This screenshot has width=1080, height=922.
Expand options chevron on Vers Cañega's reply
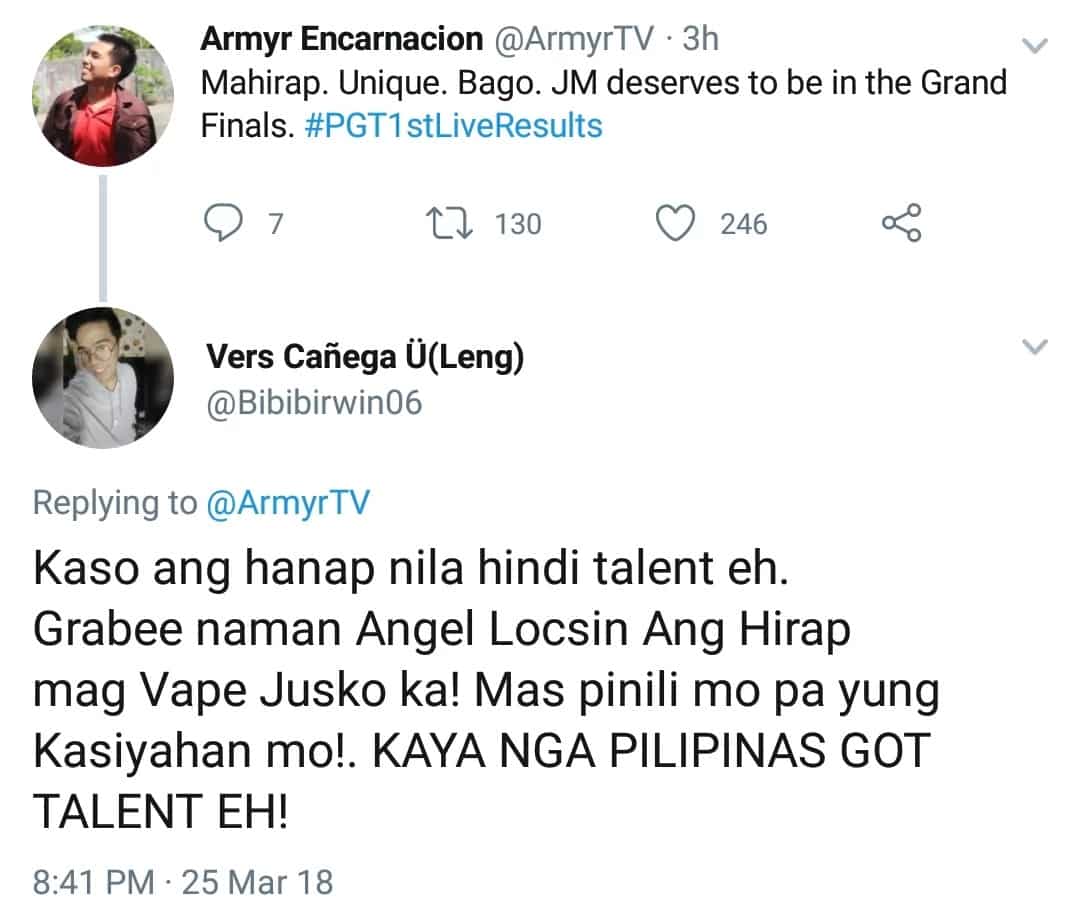tap(1034, 346)
